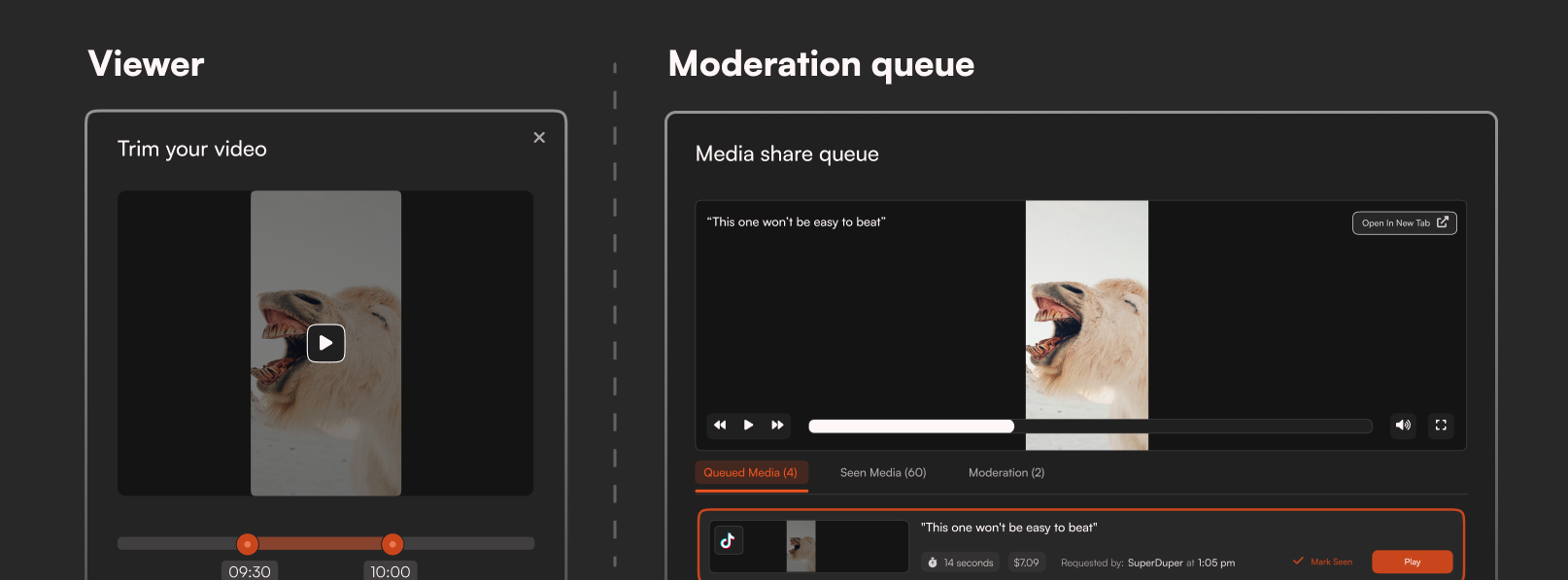This screenshot has width=1568, height=580.
Task: Mark the queued media as seen
Action: coord(1323,562)
